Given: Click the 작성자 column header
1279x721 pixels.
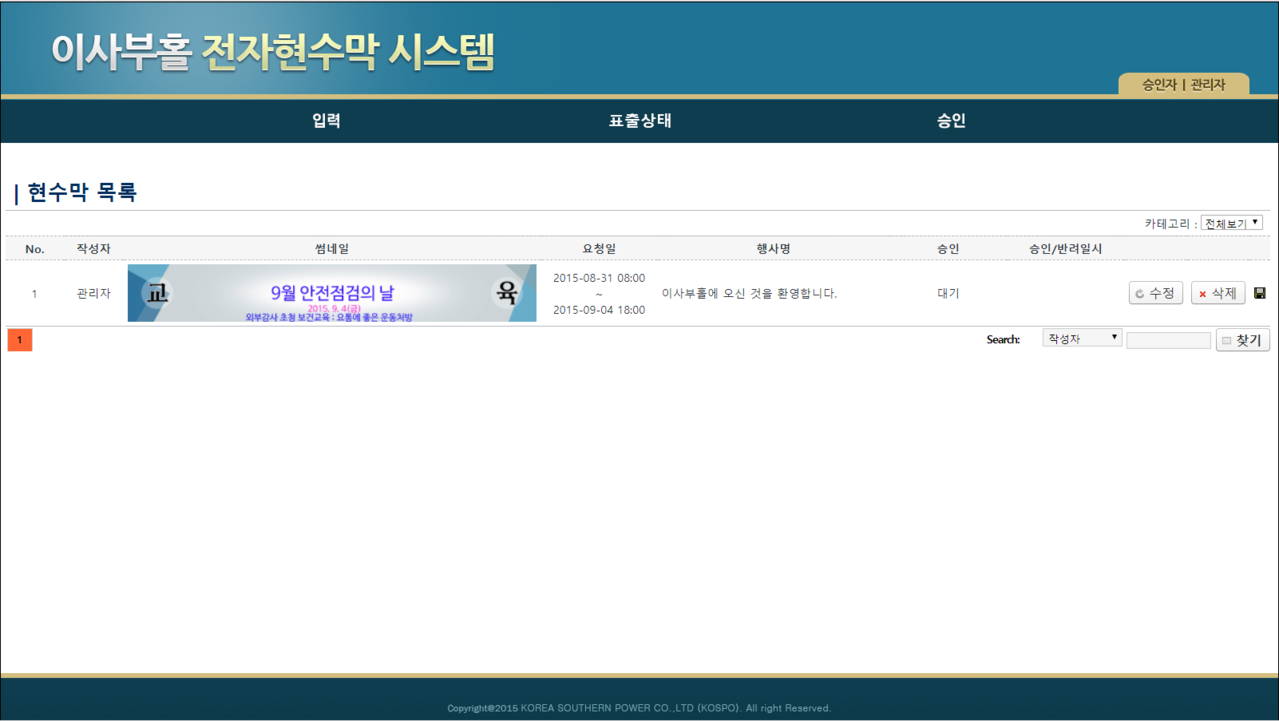Looking at the screenshot, I should tap(93, 248).
